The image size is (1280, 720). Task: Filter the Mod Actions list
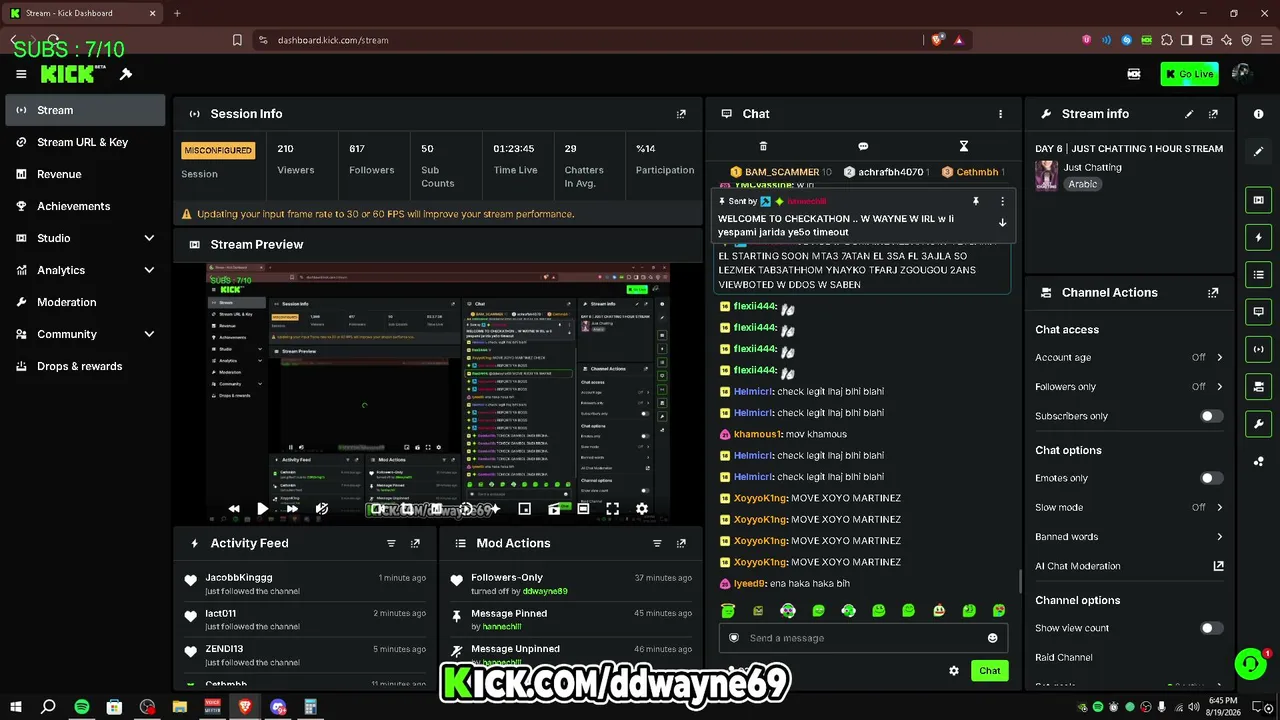point(657,543)
